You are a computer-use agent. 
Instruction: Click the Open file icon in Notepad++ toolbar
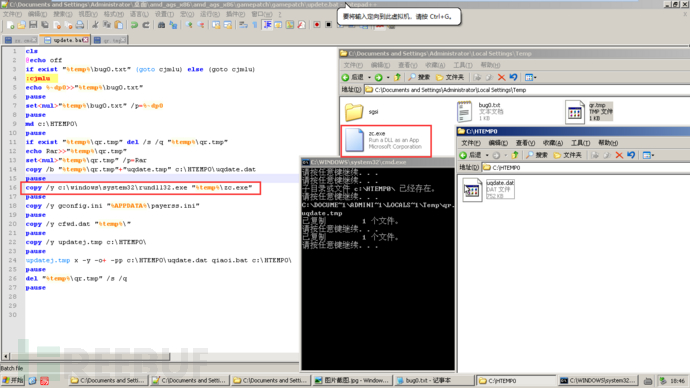tap(21, 25)
